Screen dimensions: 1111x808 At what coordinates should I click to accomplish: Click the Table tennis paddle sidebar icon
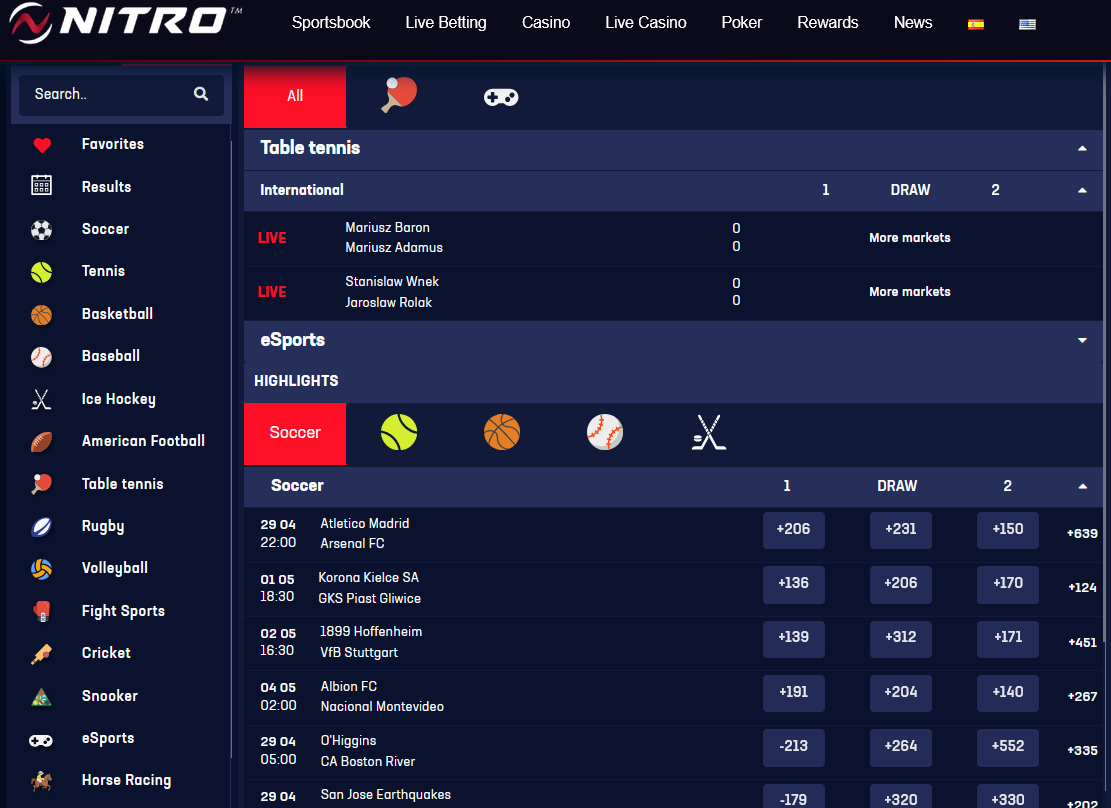(41, 484)
